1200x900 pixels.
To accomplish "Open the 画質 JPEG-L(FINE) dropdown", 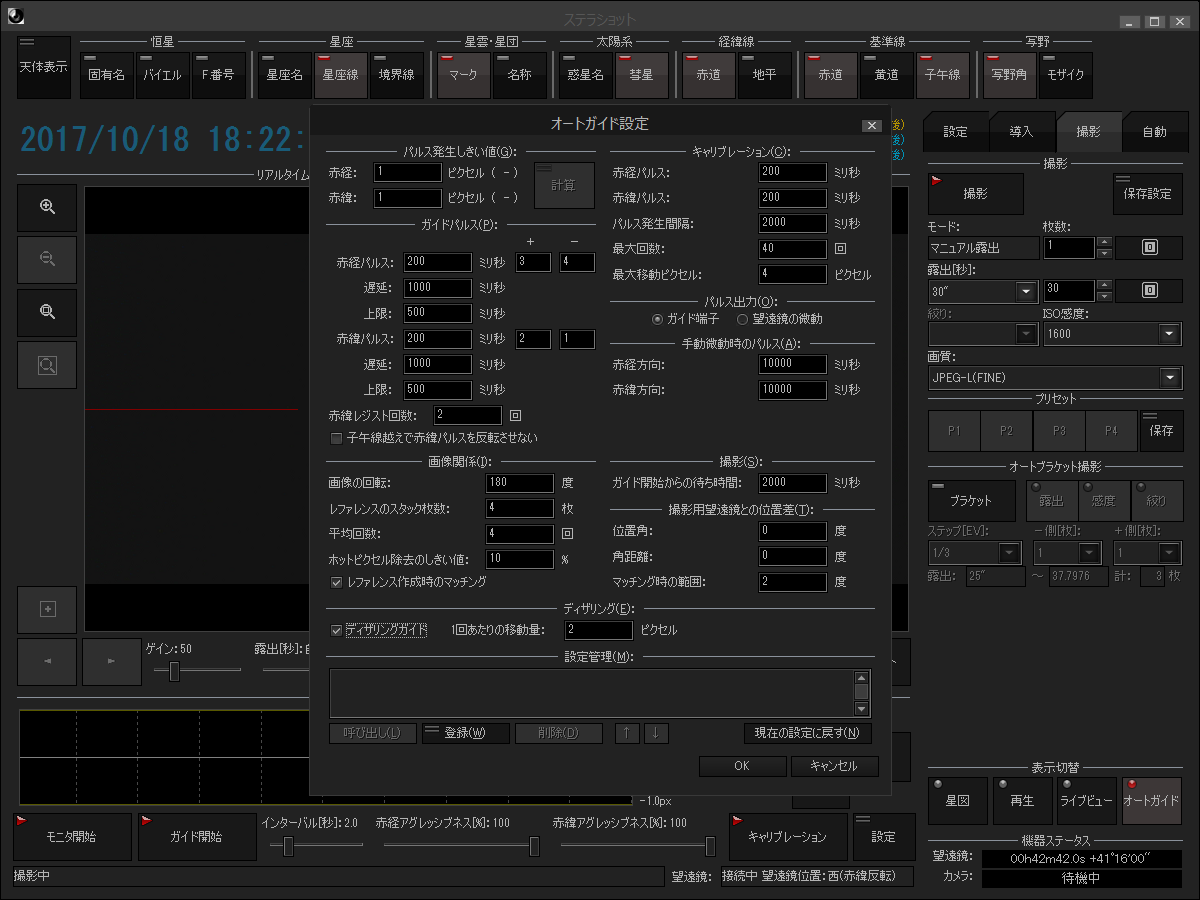I will point(1170,378).
